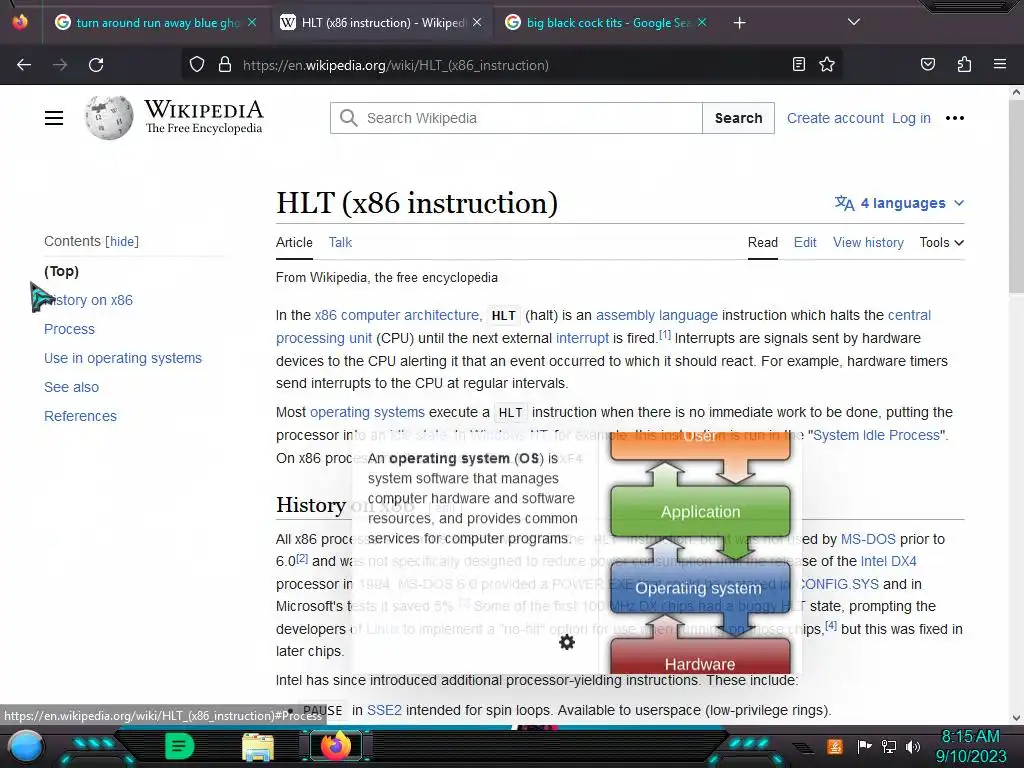Bookmark this page with the star icon

827,64
